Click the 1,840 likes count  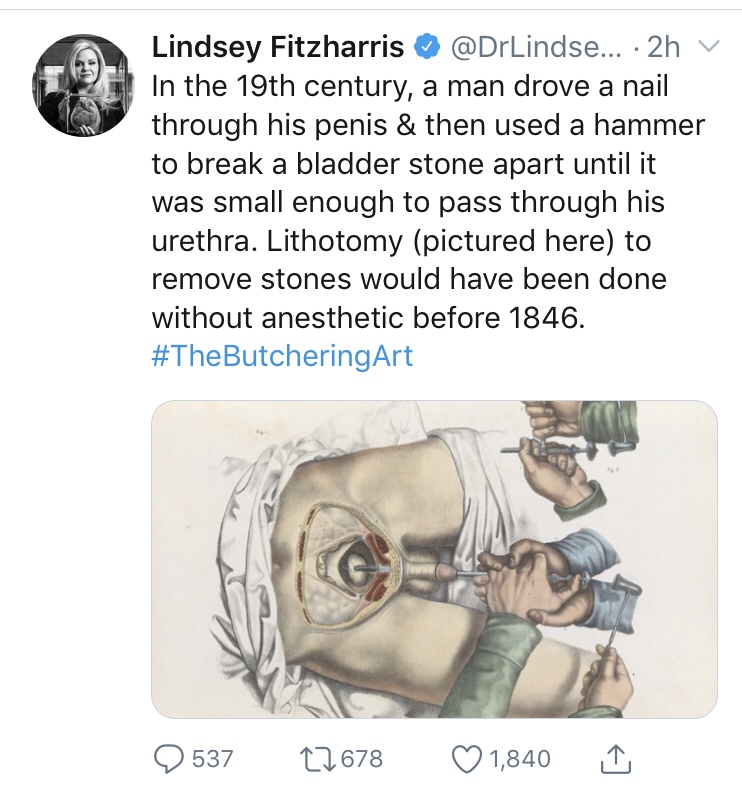519,759
